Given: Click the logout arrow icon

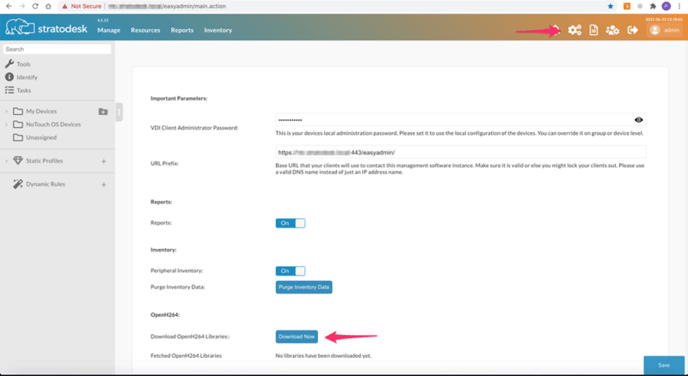Looking at the screenshot, I should (632, 30).
